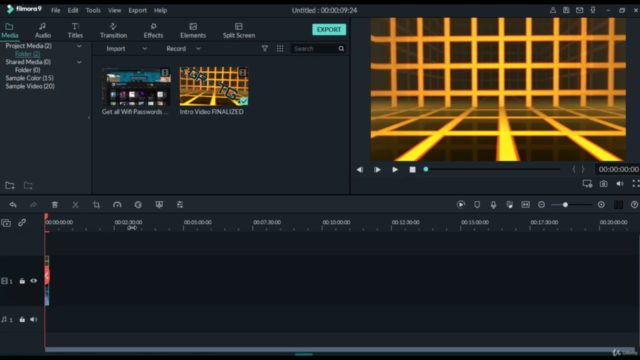Select the Crop tool
This screenshot has width=640, height=360.
[x=96, y=204]
